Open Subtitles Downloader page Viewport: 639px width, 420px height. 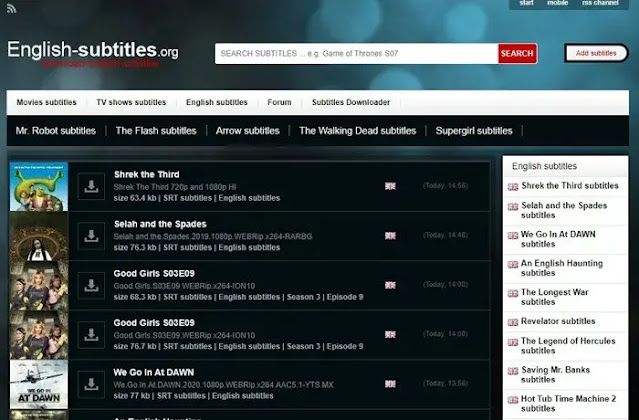[x=351, y=102]
